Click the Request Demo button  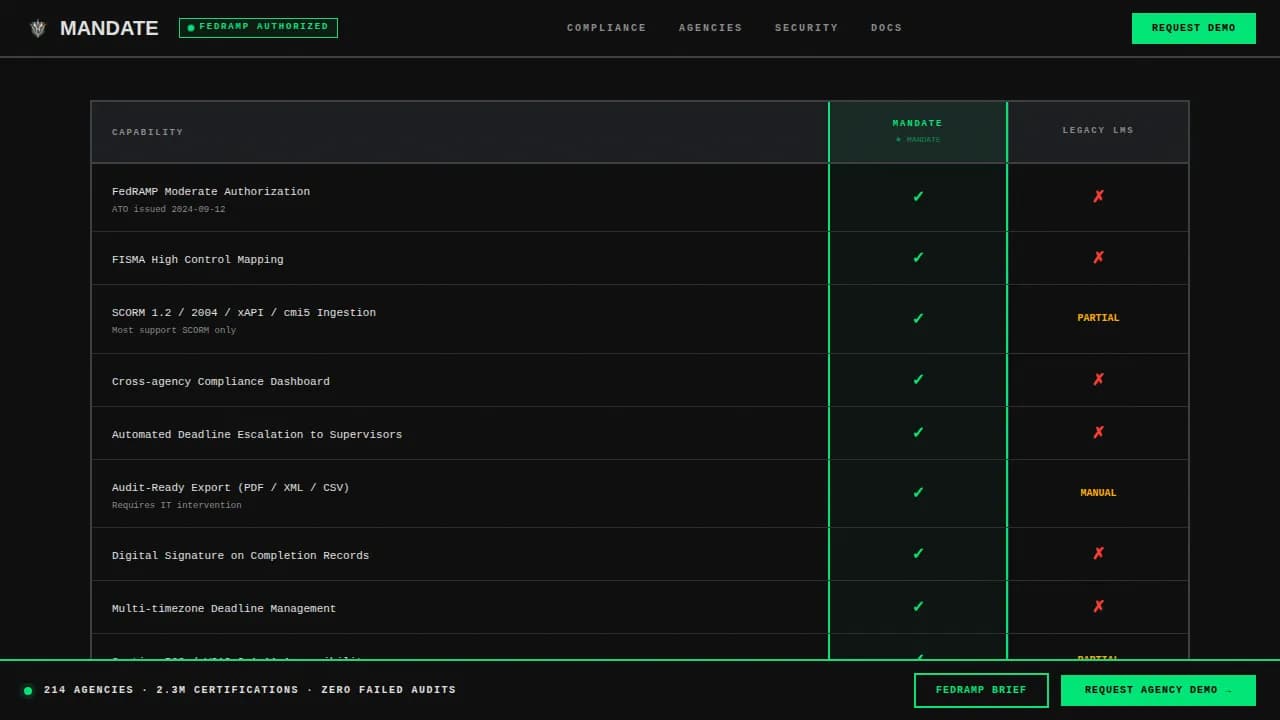[1193, 28]
